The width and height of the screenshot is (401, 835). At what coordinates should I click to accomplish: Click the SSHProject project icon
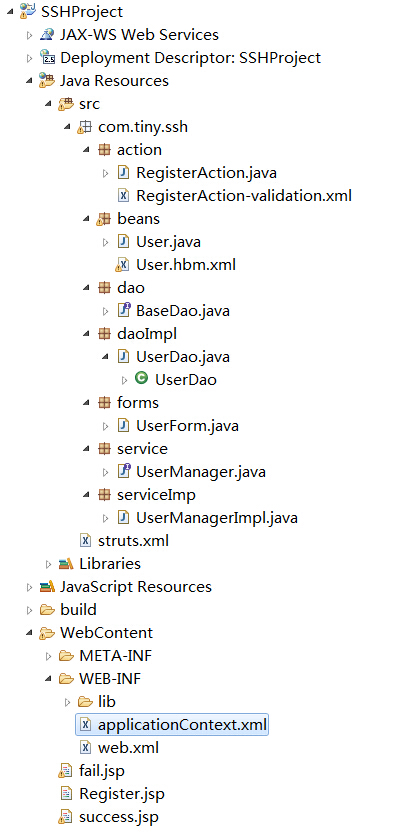(28, 11)
